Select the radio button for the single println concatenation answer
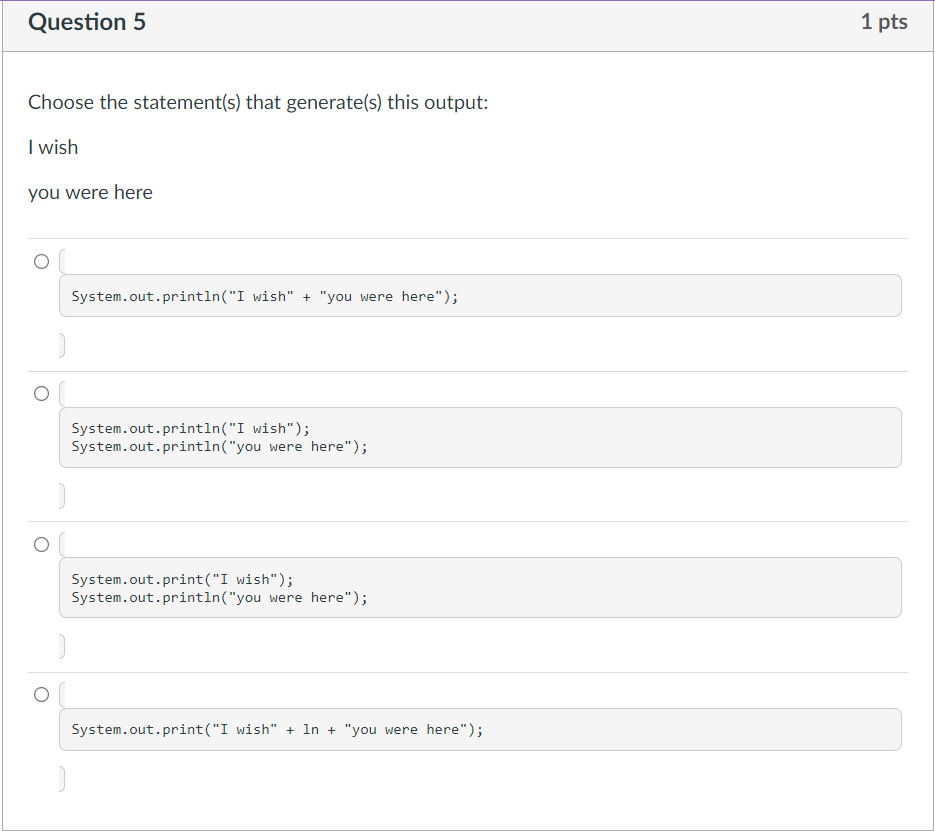The image size is (935, 831). [x=41, y=262]
